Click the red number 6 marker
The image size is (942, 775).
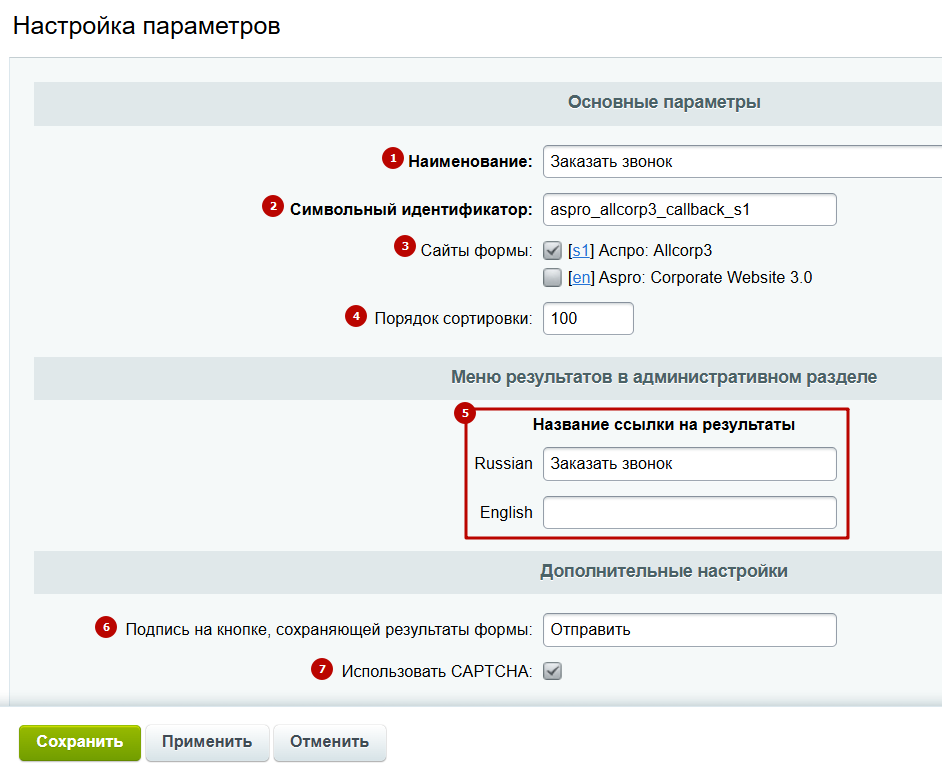[x=106, y=627]
